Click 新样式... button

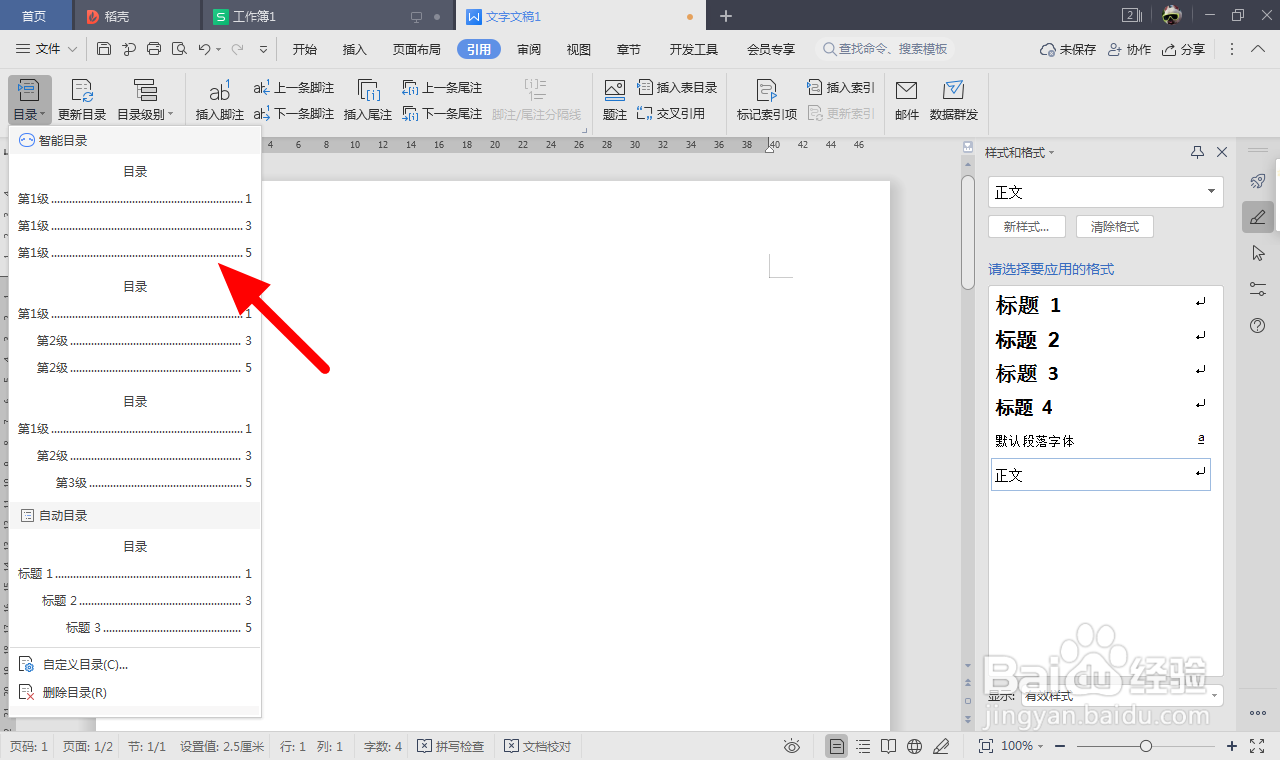(1027, 227)
